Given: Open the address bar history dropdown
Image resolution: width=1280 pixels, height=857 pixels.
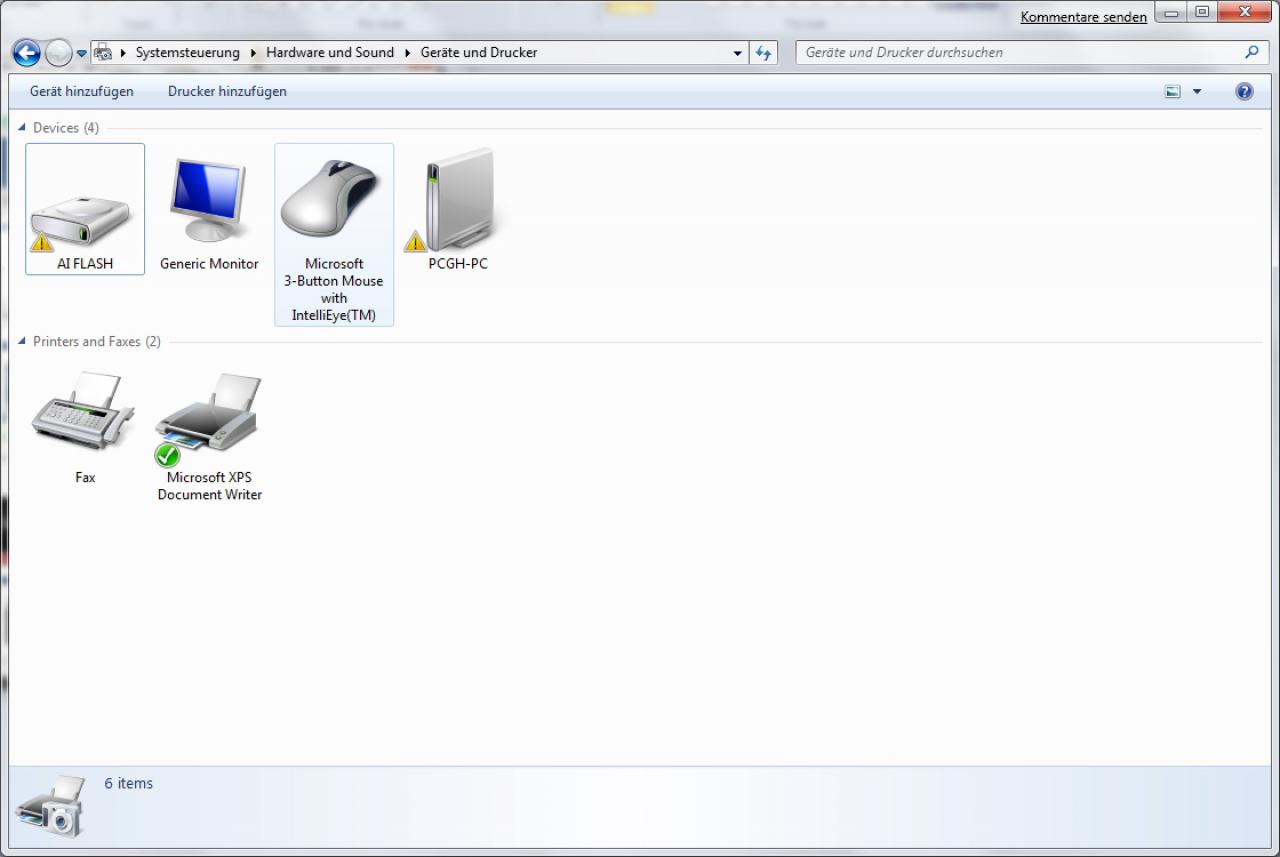Looking at the screenshot, I should pos(738,53).
